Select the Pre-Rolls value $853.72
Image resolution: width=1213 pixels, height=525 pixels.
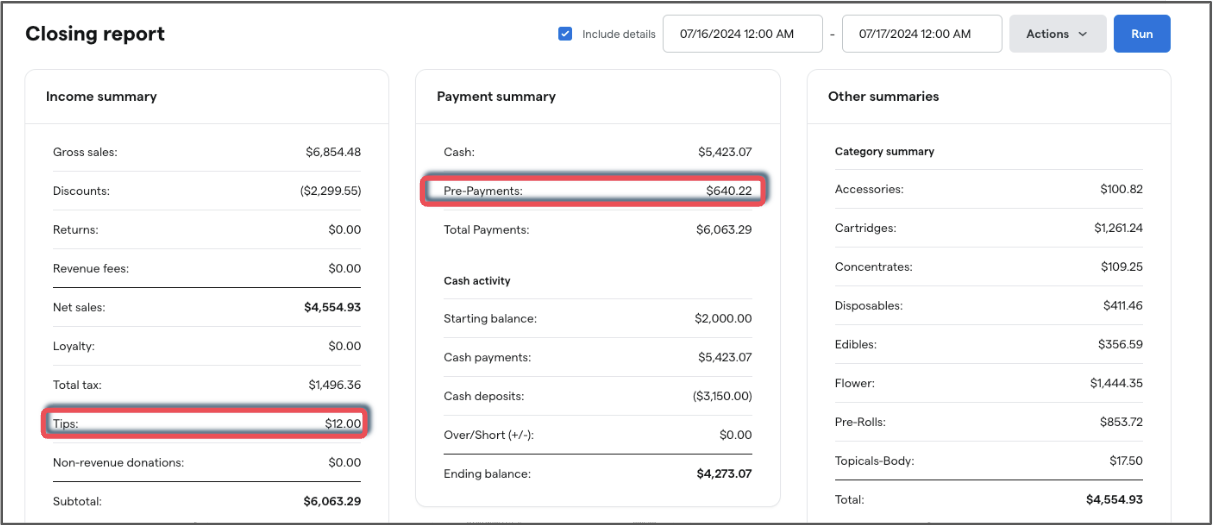(x=1121, y=422)
